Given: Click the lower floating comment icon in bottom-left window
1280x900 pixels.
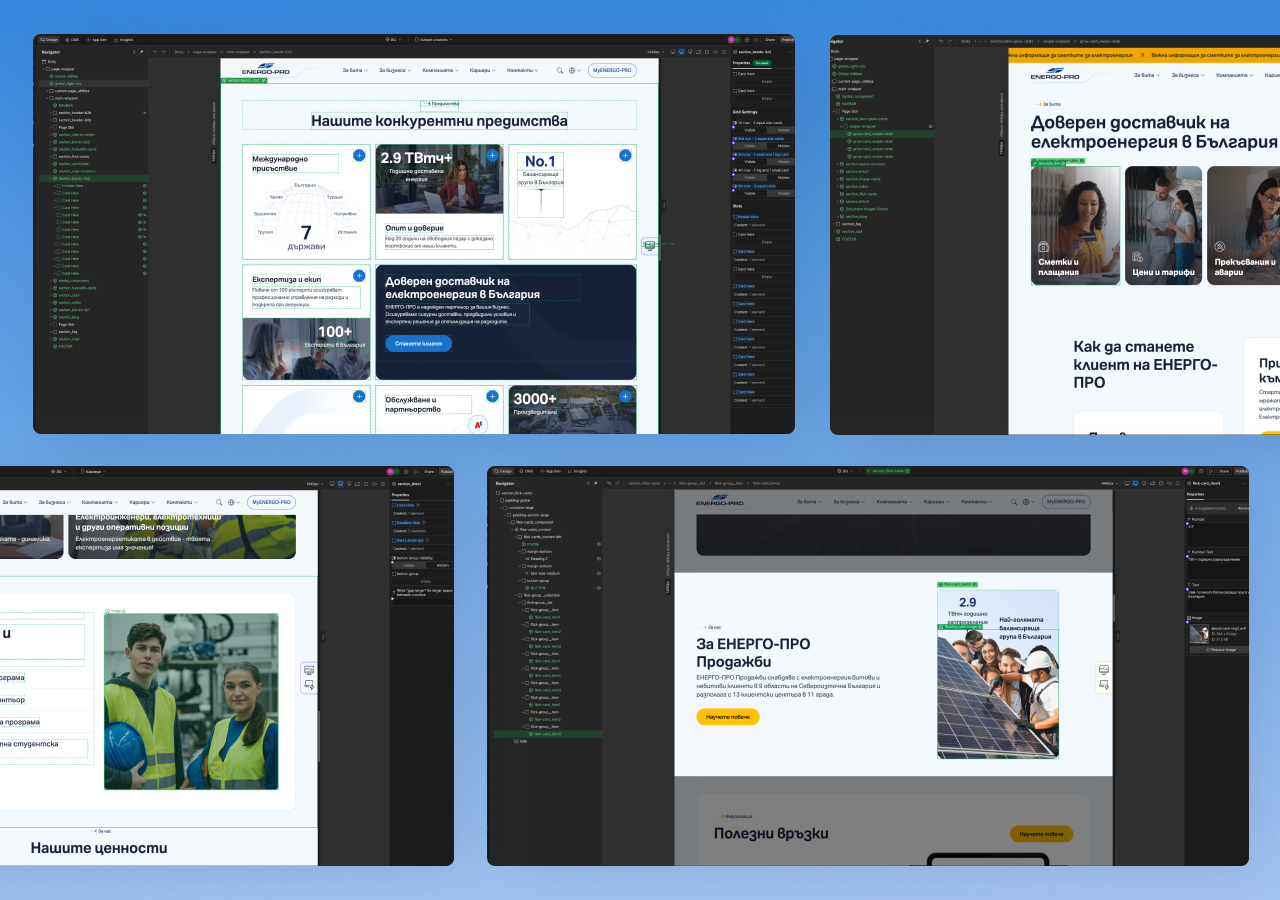Looking at the screenshot, I should click(x=309, y=685).
